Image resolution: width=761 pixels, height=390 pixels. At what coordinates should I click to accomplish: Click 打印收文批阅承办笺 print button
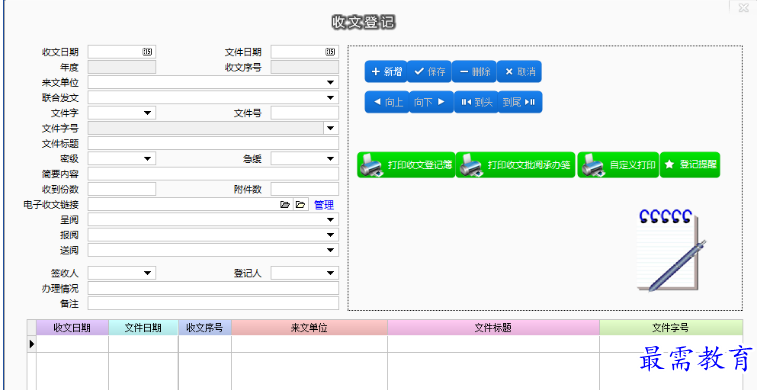[515, 165]
